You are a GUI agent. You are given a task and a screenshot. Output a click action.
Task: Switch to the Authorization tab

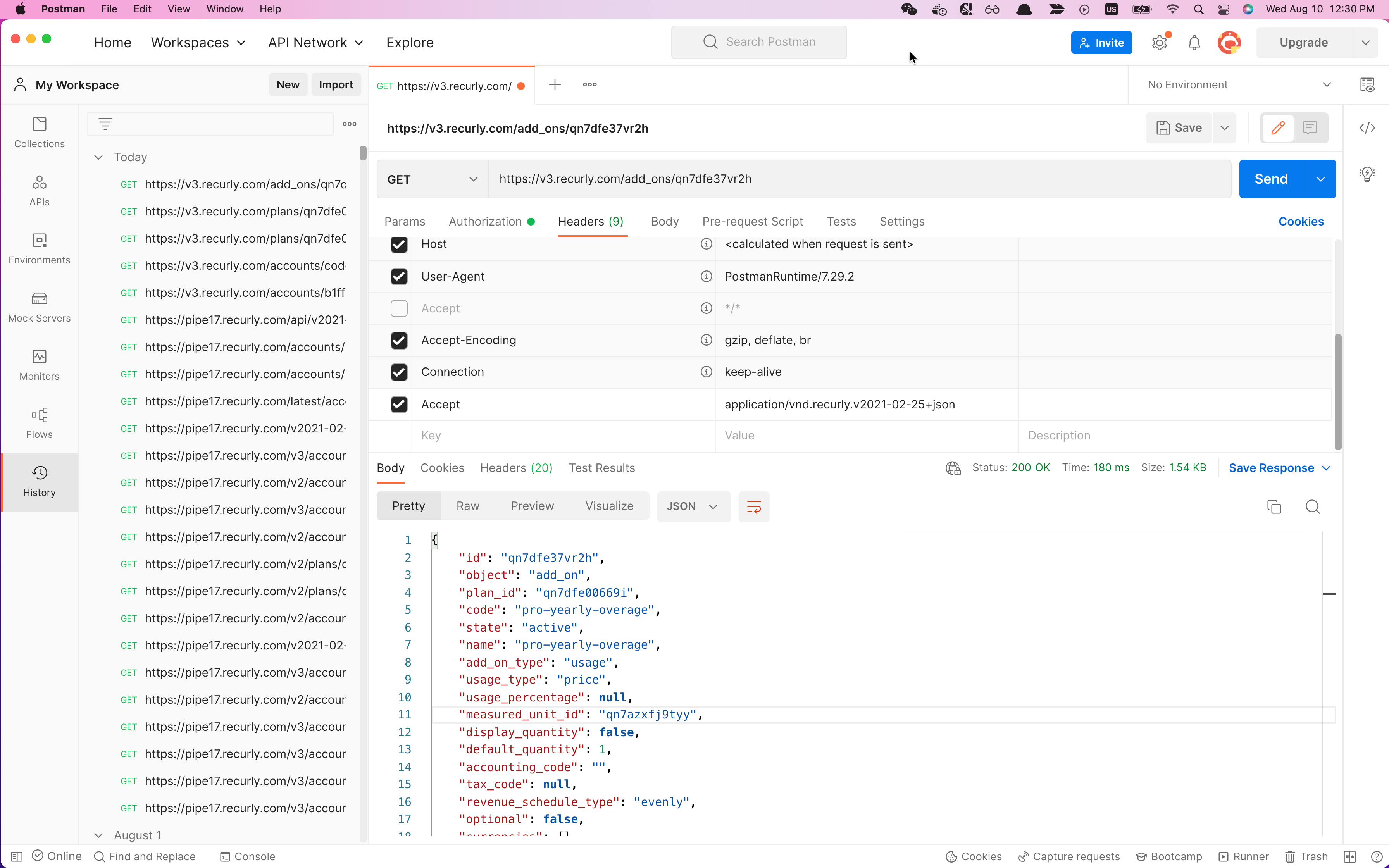(485, 222)
